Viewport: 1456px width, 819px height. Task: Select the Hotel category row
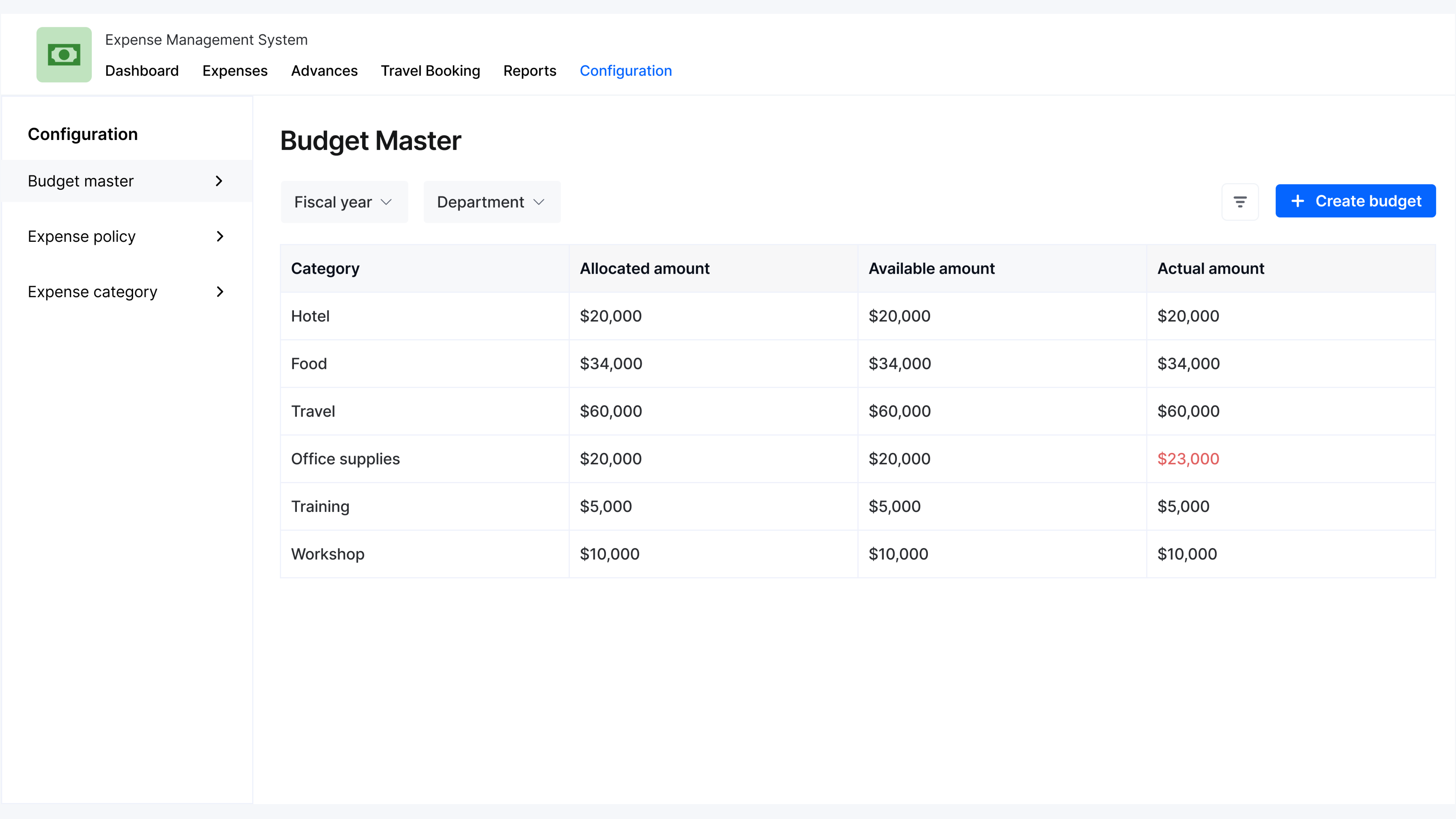tap(858, 316)
